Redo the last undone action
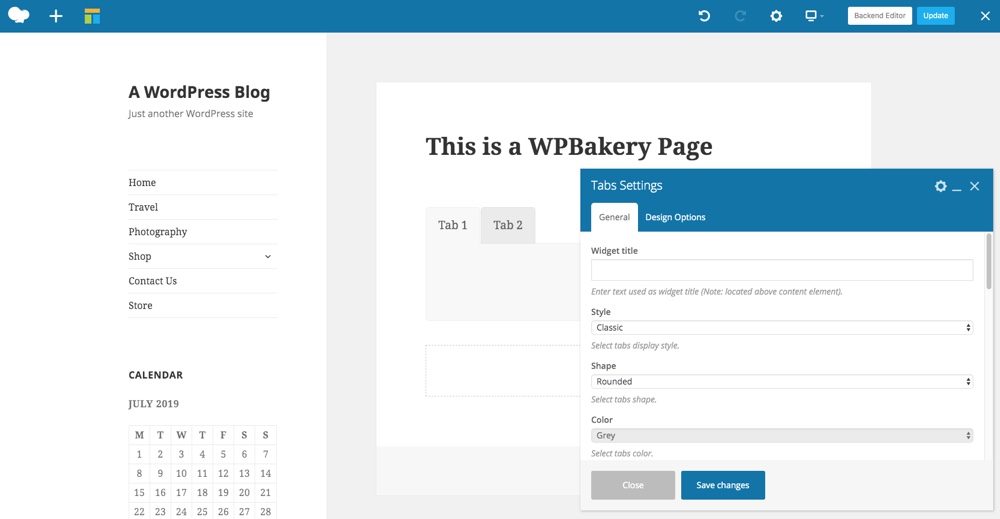 click(x=740, y=16)
